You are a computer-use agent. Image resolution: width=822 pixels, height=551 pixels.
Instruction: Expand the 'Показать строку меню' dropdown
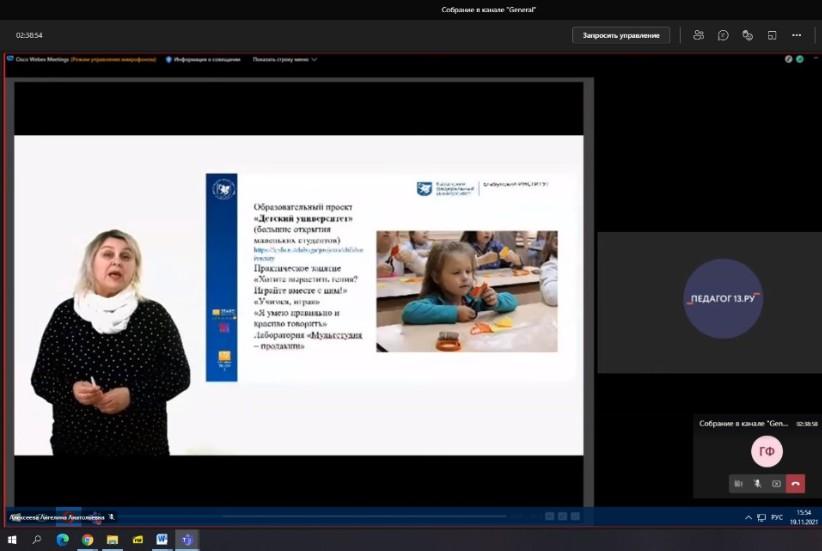(x=285, y=59)
